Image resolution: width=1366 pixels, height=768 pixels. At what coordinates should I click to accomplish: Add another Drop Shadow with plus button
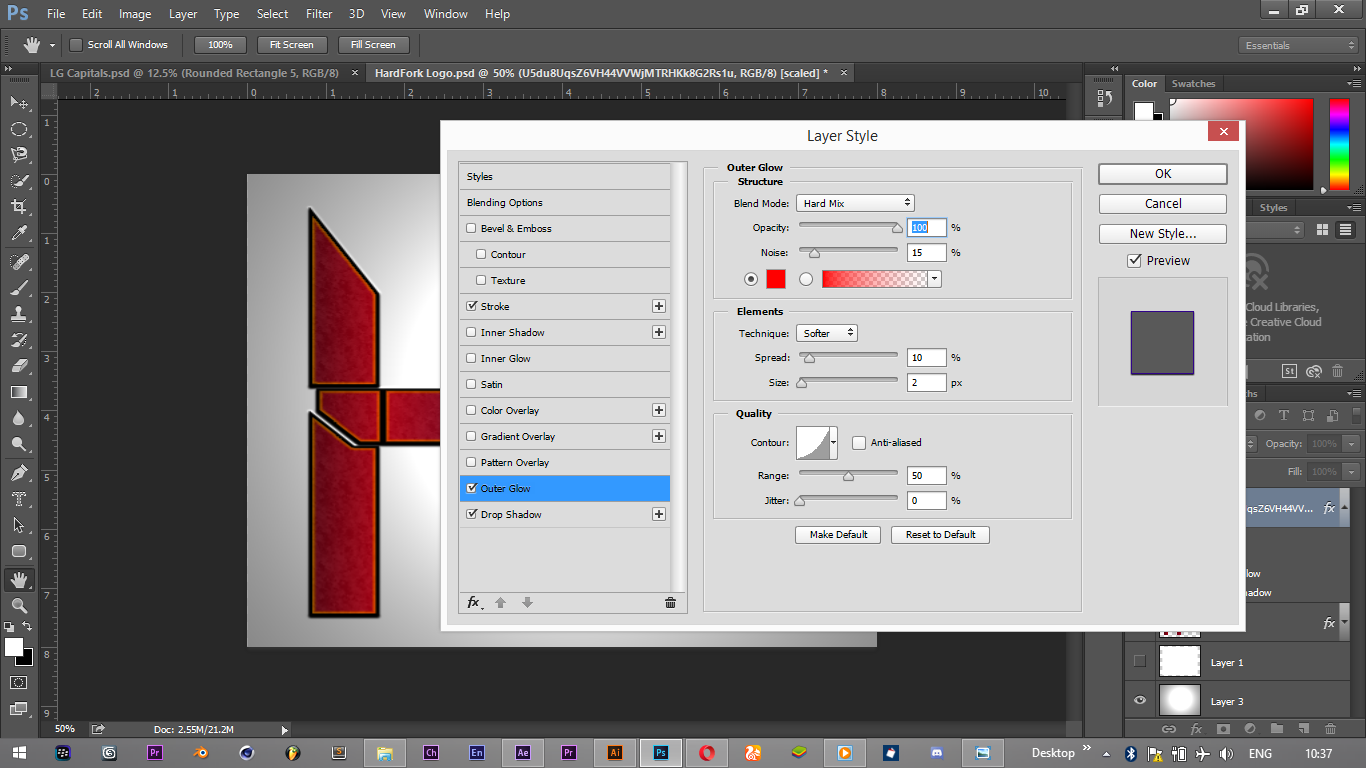[x=658, y=514]
